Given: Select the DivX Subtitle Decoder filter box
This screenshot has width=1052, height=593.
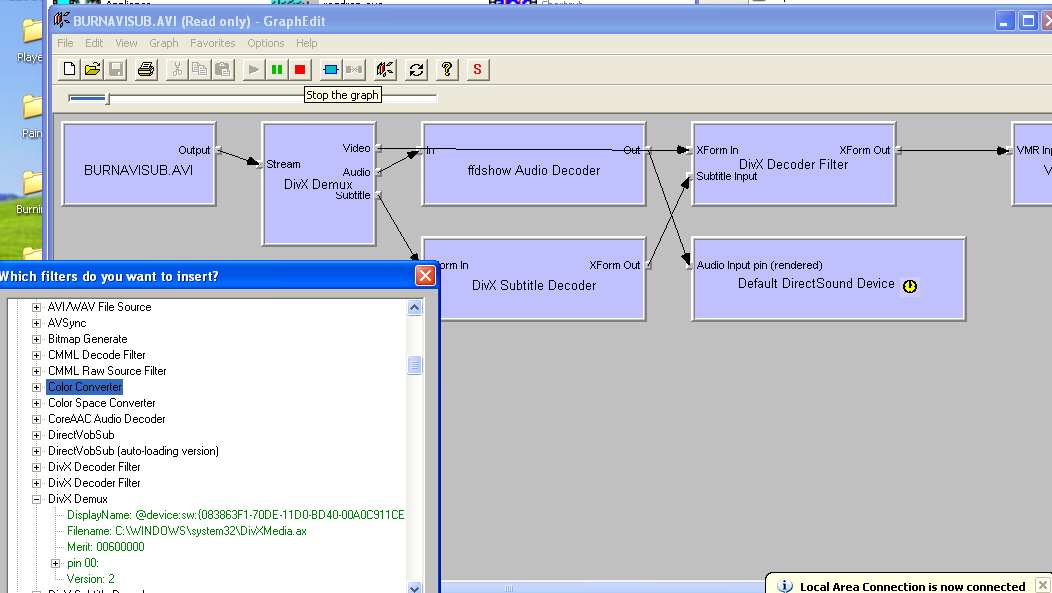Looking at the screenshot, I should pyautogui.click(x=534, y=278).
